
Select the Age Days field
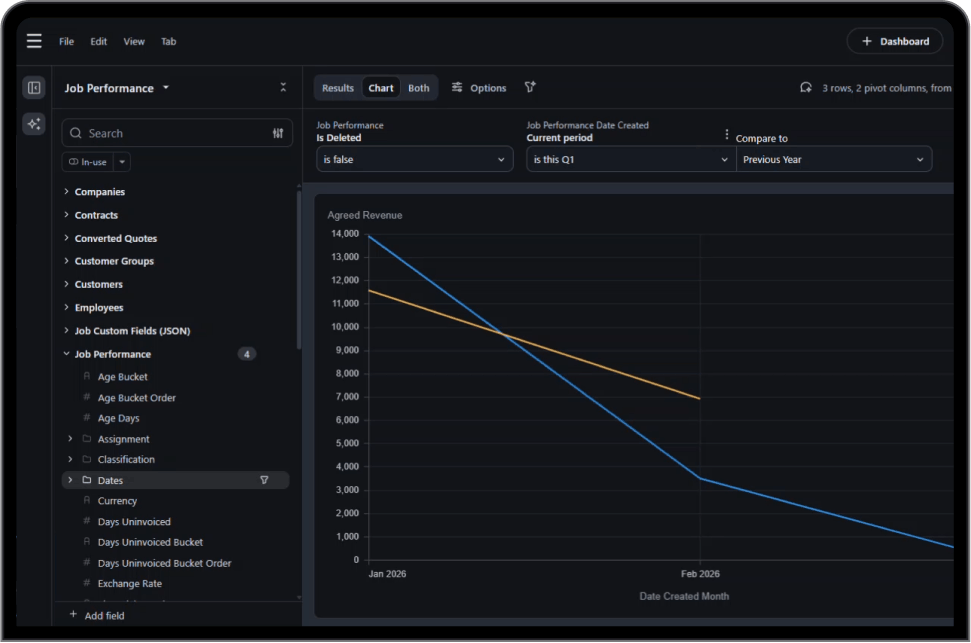(118, 418)
